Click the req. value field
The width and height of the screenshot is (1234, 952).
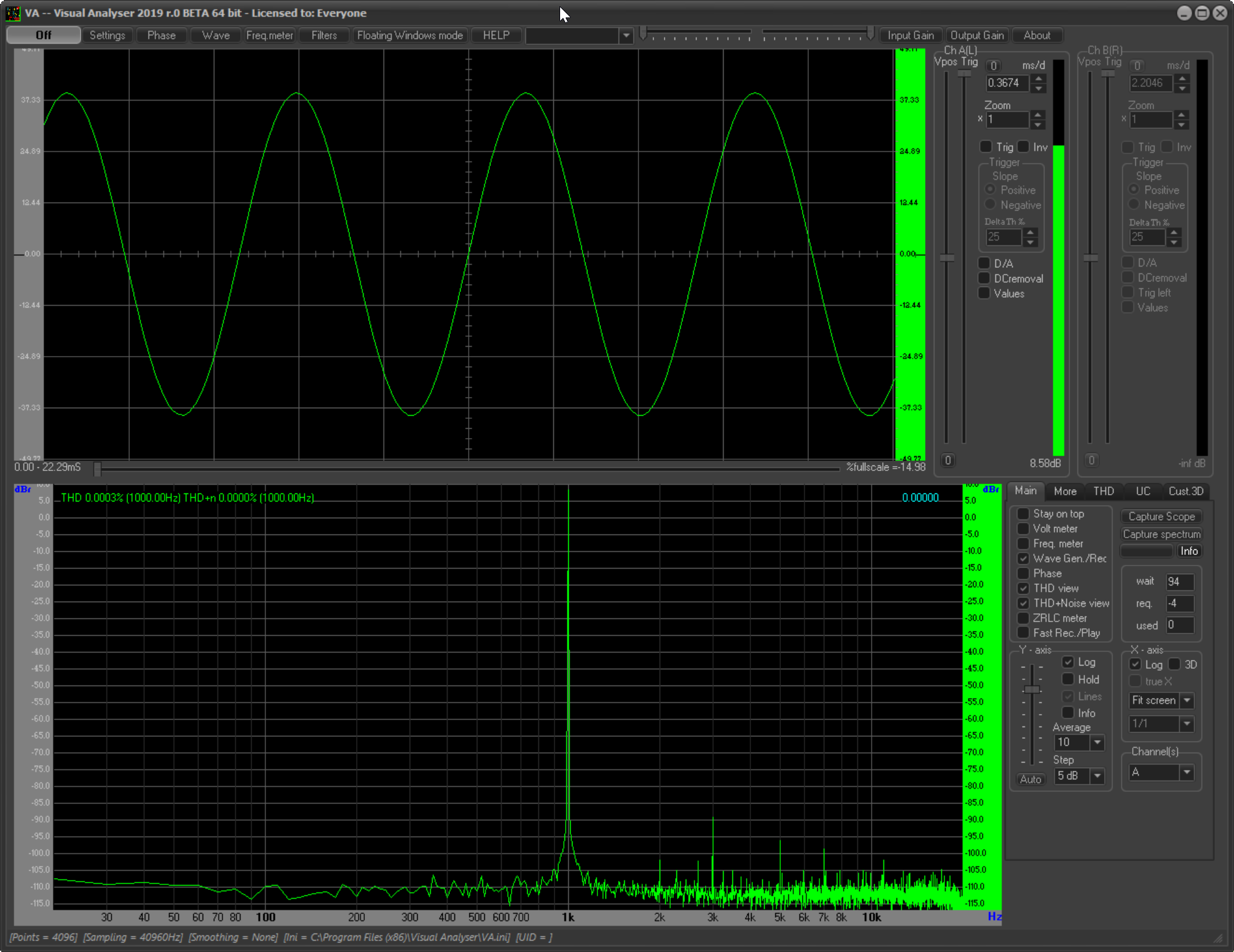tap(1179, 603)
